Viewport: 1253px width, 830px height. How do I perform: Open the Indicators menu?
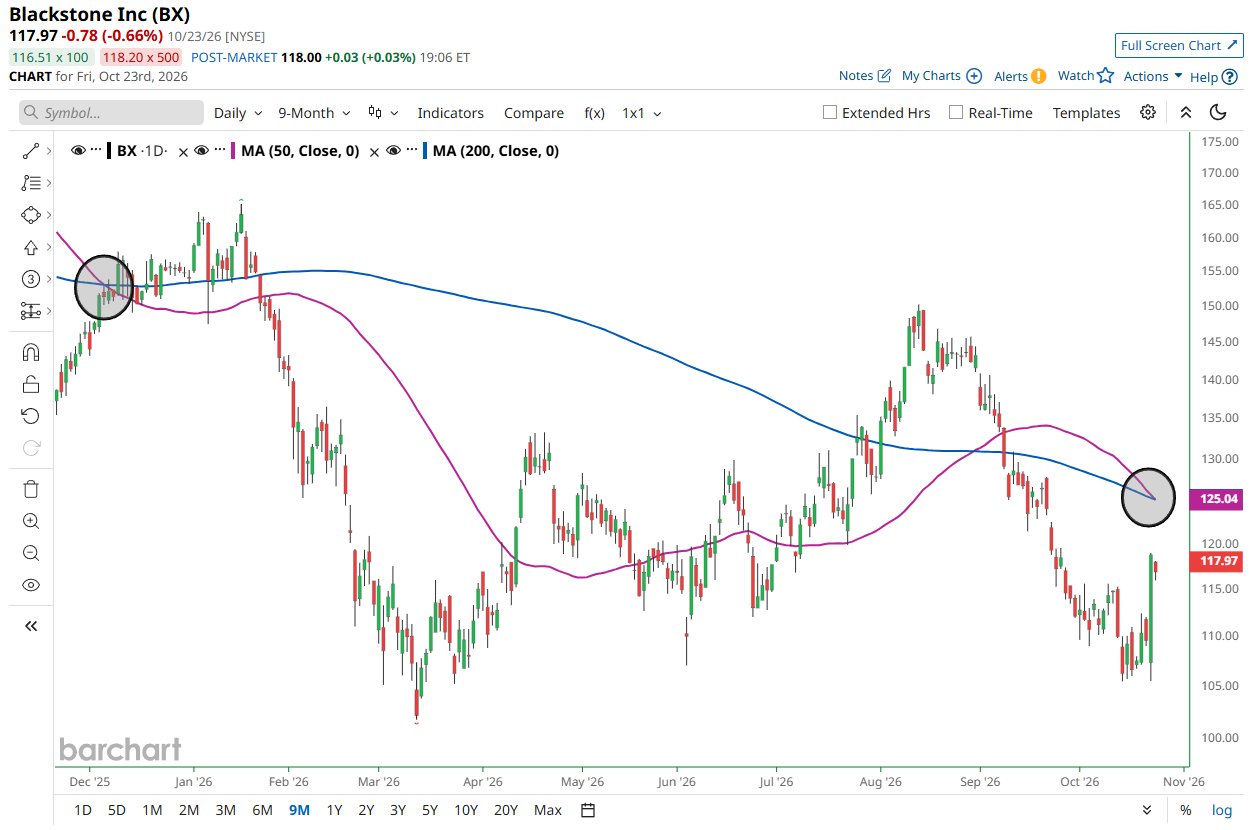(x=450, y=113)
